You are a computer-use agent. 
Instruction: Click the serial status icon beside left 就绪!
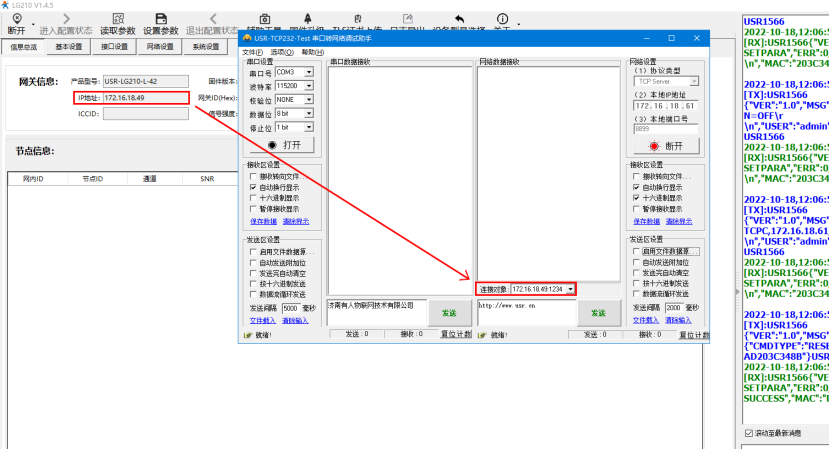247,335
